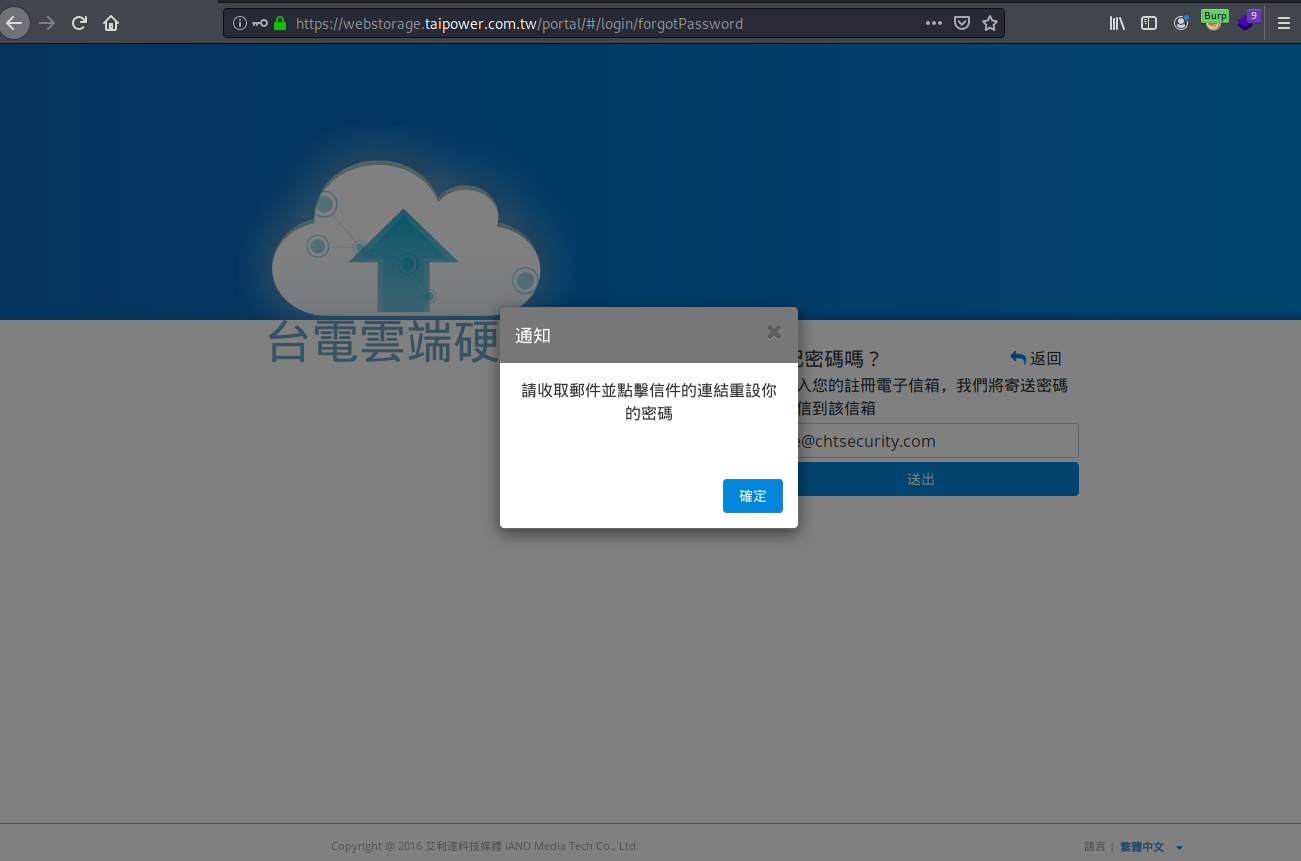Click the 通知 dialog title
The width and height of the screenshot is (1301, 861).
pyautogui.click(x=533, y=336)
